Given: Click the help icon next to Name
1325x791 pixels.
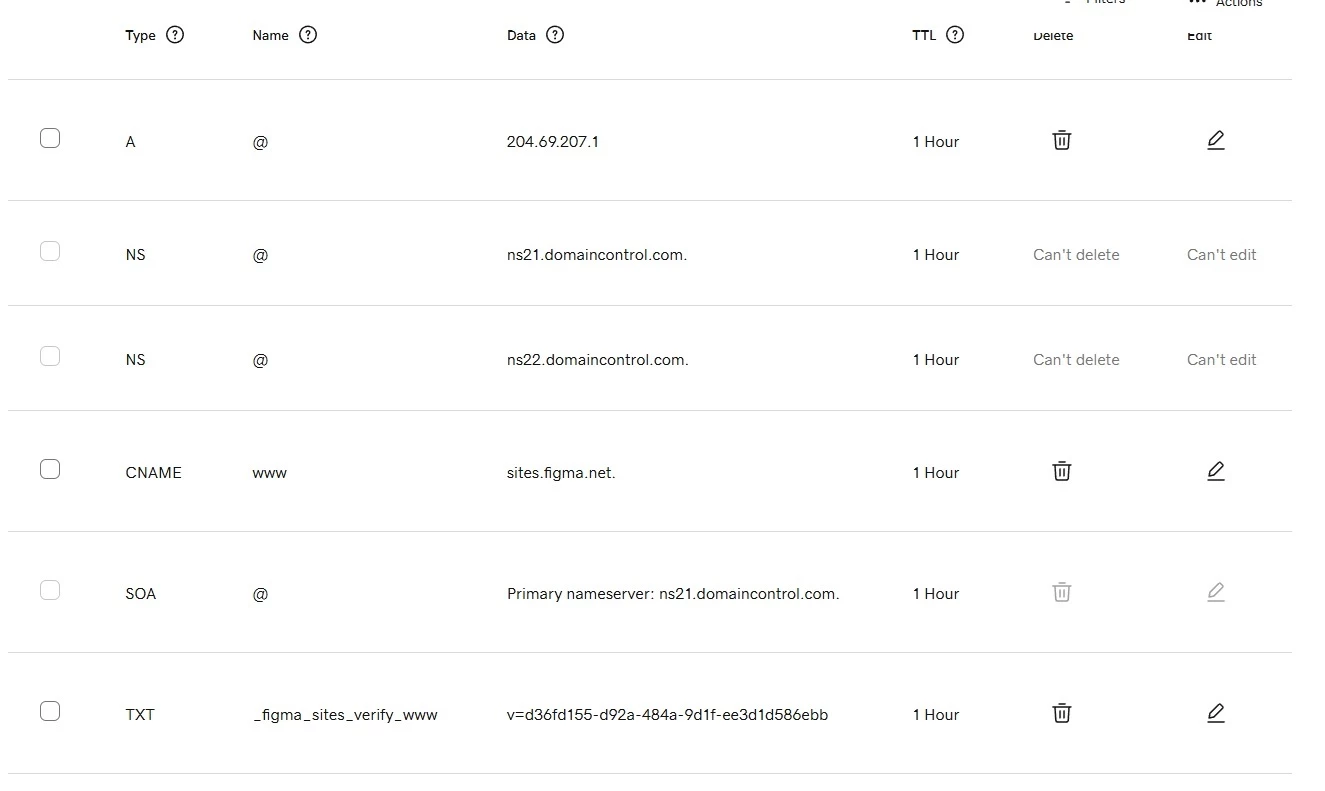Looking at the screenshot, I should click(308, 35).
